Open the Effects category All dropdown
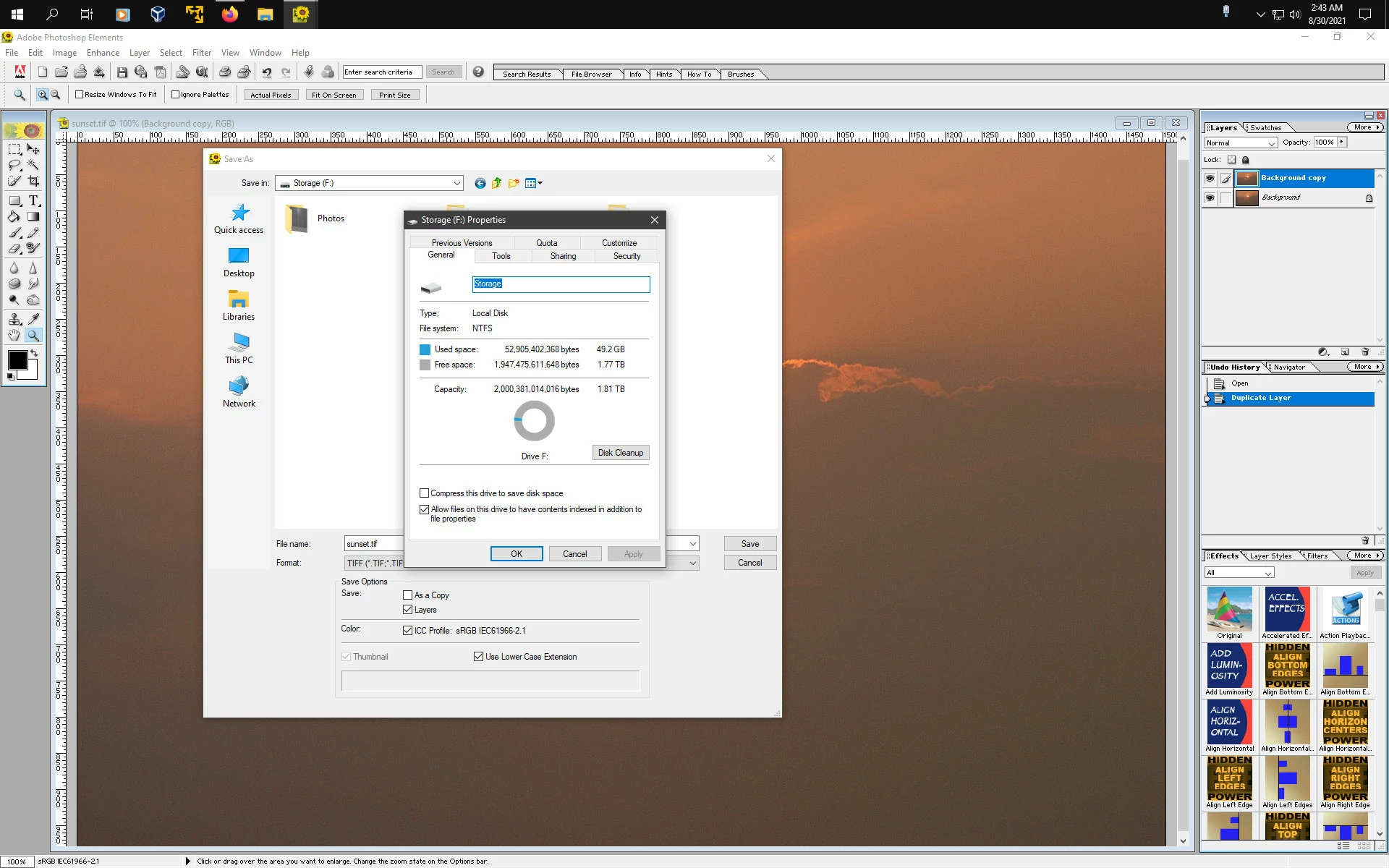Image resolution: width=1389 pixels, height=868 pixels. (1267, 573)
